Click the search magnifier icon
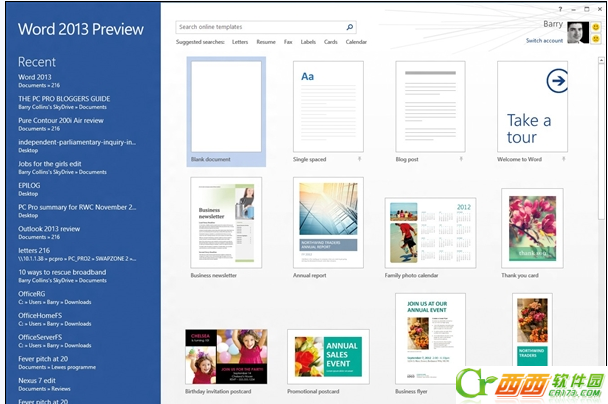Image resolution: width=608 pixels, height=404 pixels. (349, 27)
